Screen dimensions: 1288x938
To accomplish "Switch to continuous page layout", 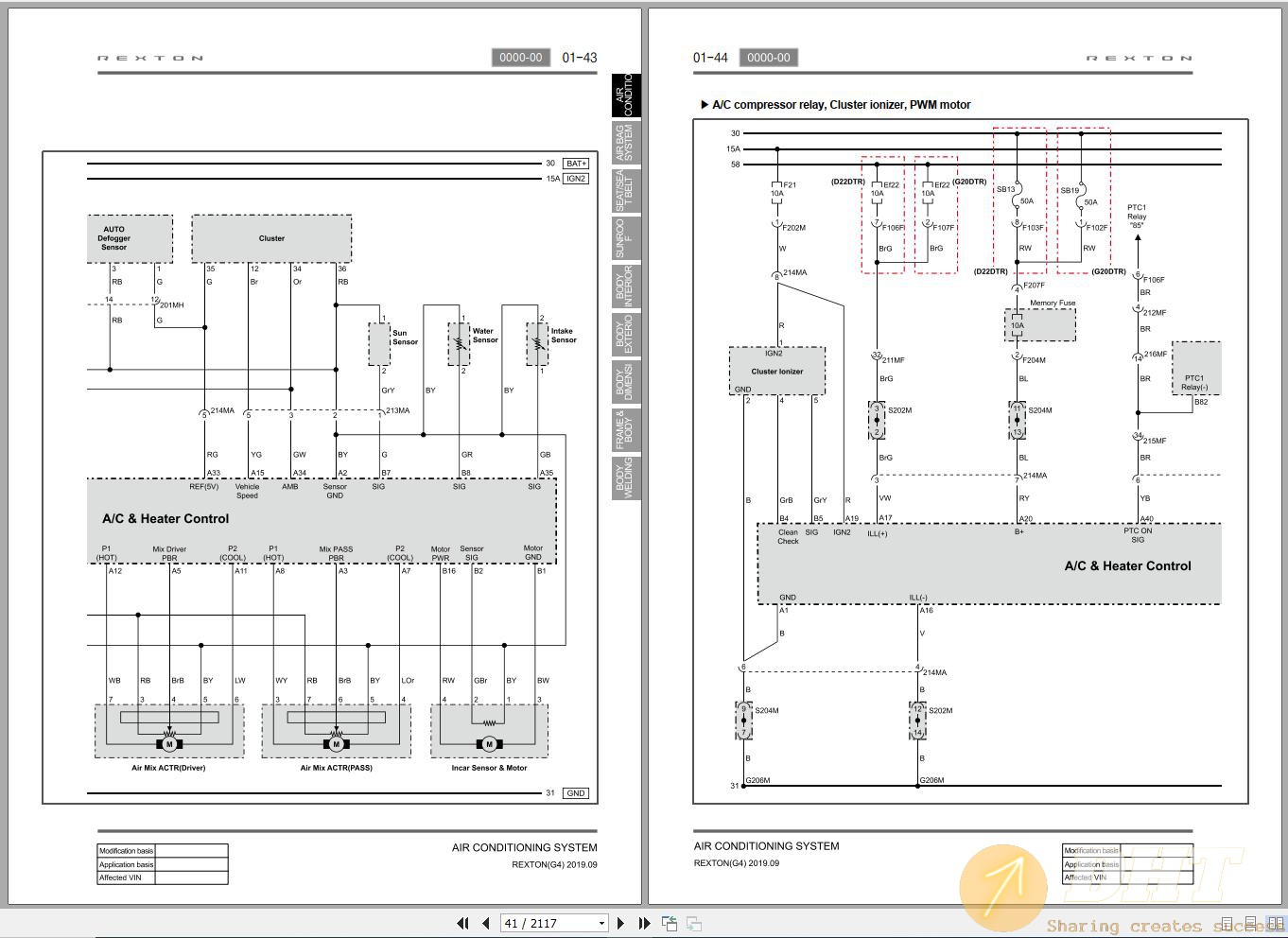I will [x=1250, y=923].
